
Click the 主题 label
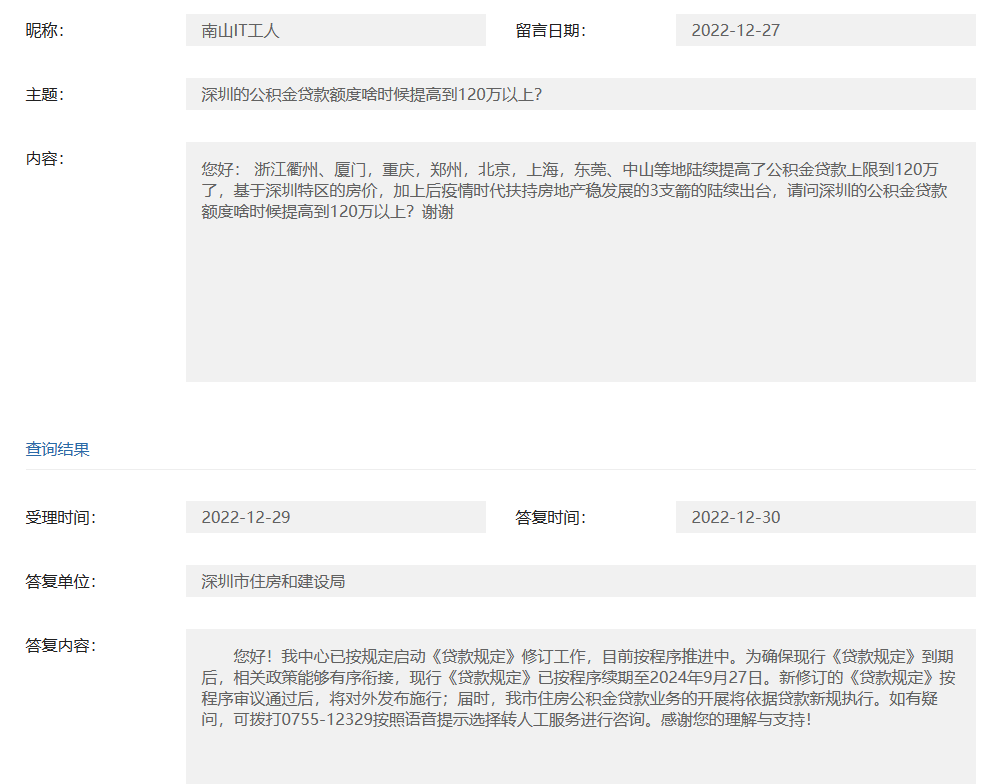pos(44,94)
